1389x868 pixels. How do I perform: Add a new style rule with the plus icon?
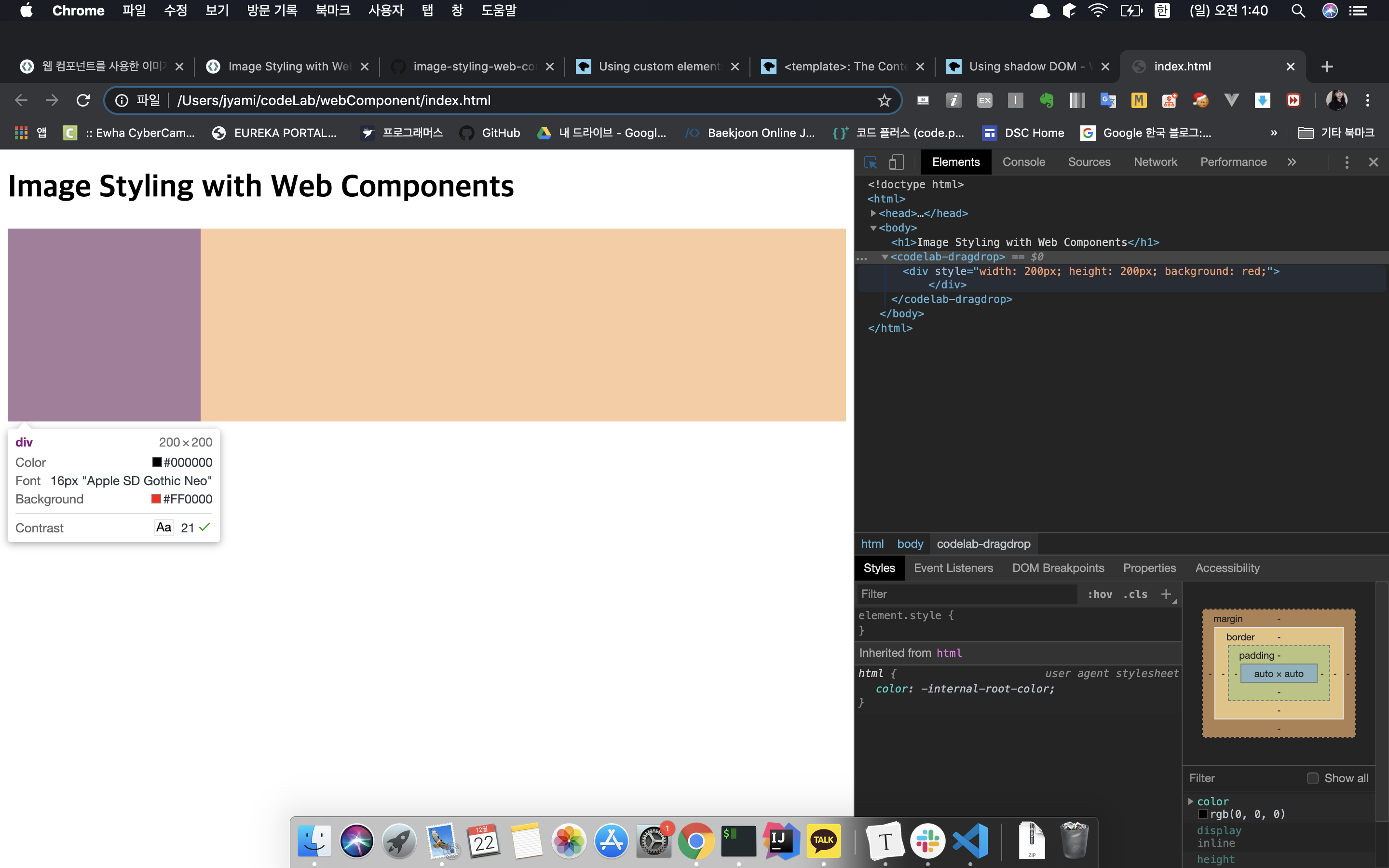point(1166,594)
